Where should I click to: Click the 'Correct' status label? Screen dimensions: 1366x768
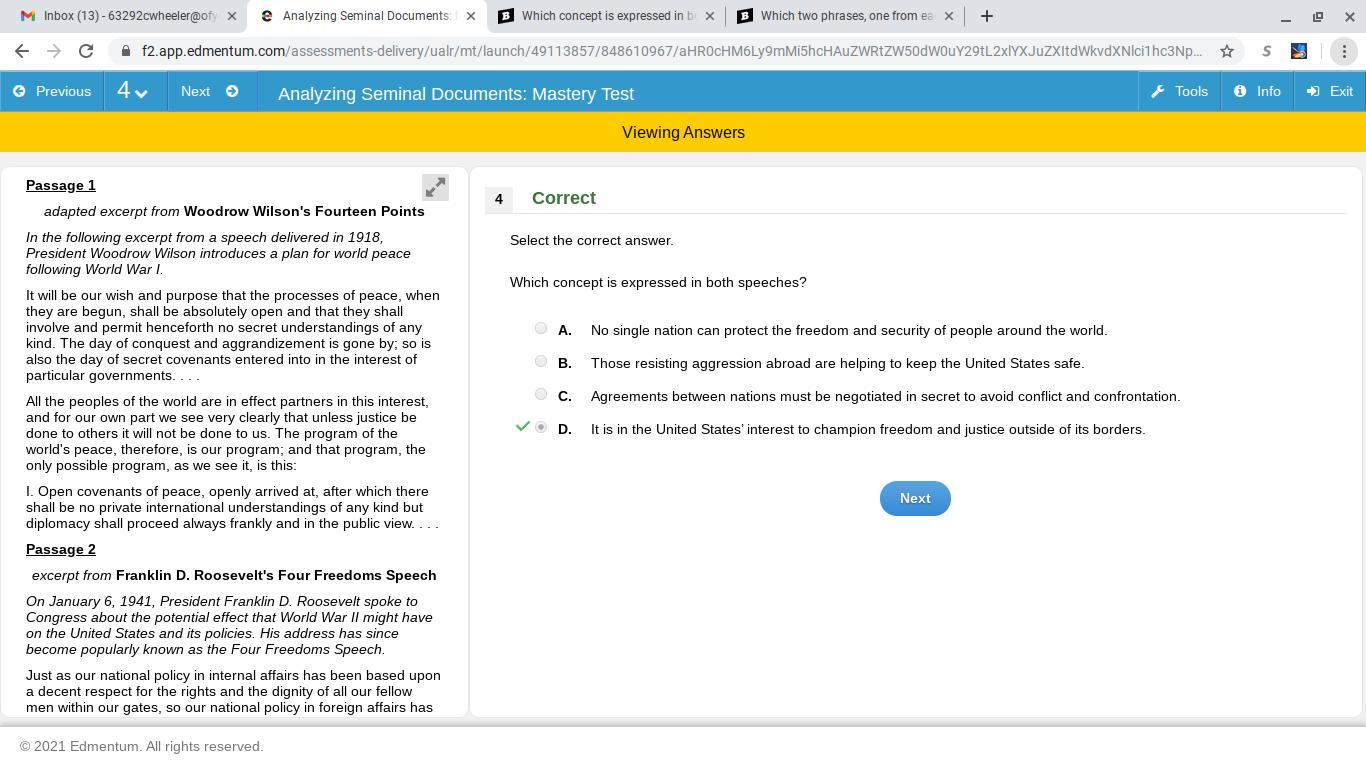click(x=564, y=198)
